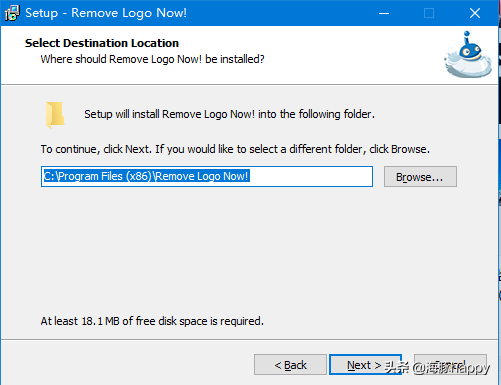
Task: Click the yellow folder icon
Action: (x=55, y=115)
